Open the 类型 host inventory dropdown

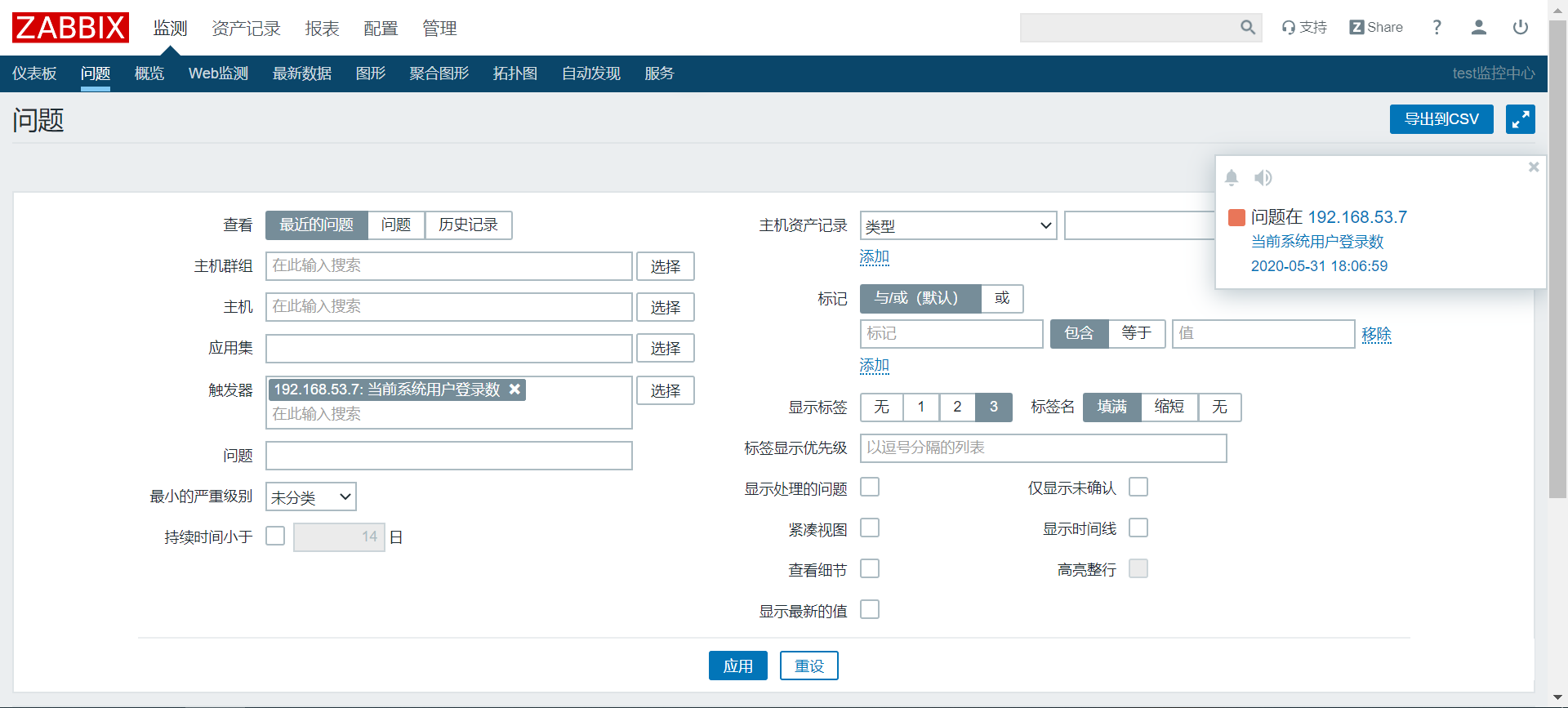(958, 225)
